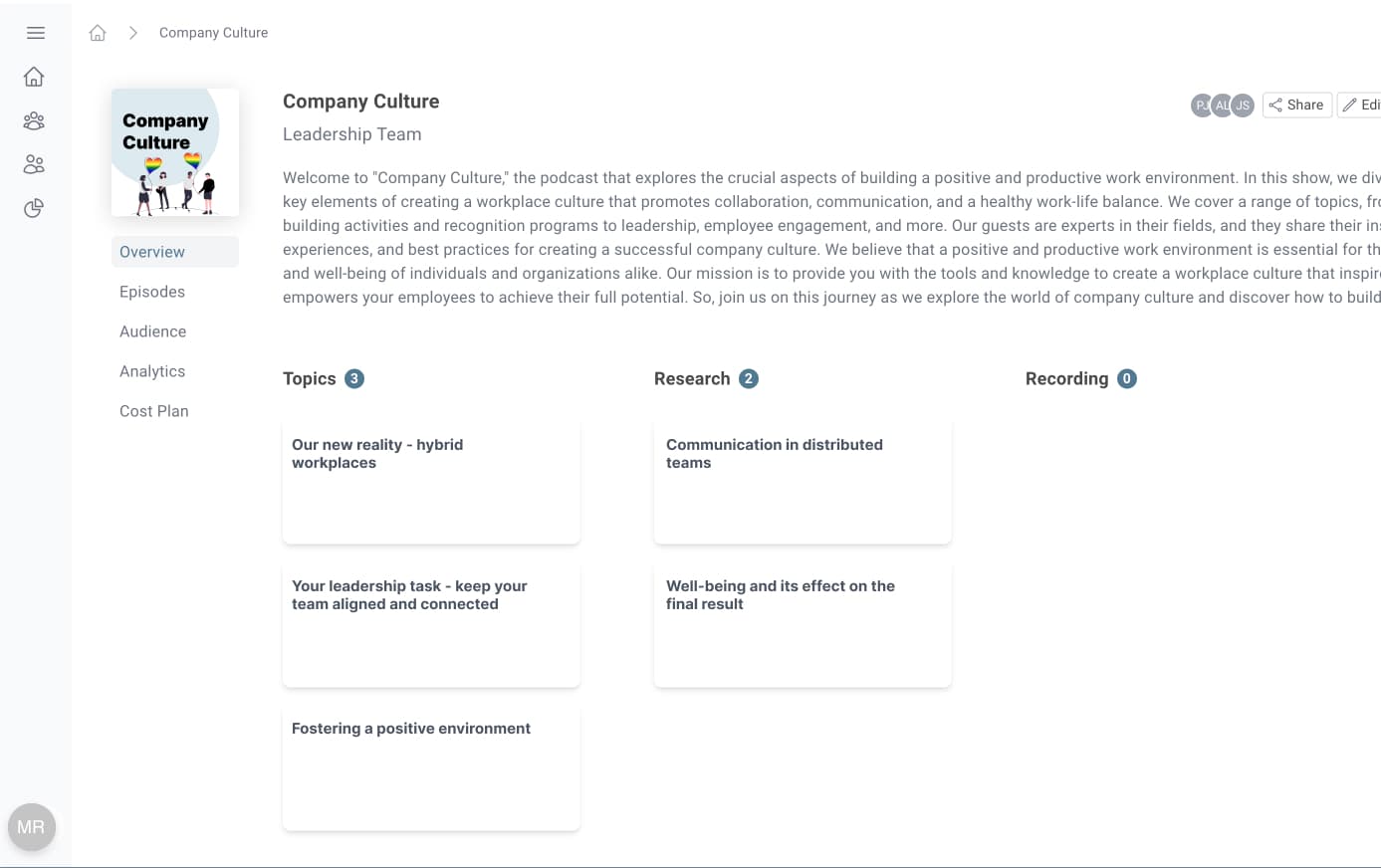Switch to the Episodes tab
The height and width of the screenshot is (868, 1381).
152,292
